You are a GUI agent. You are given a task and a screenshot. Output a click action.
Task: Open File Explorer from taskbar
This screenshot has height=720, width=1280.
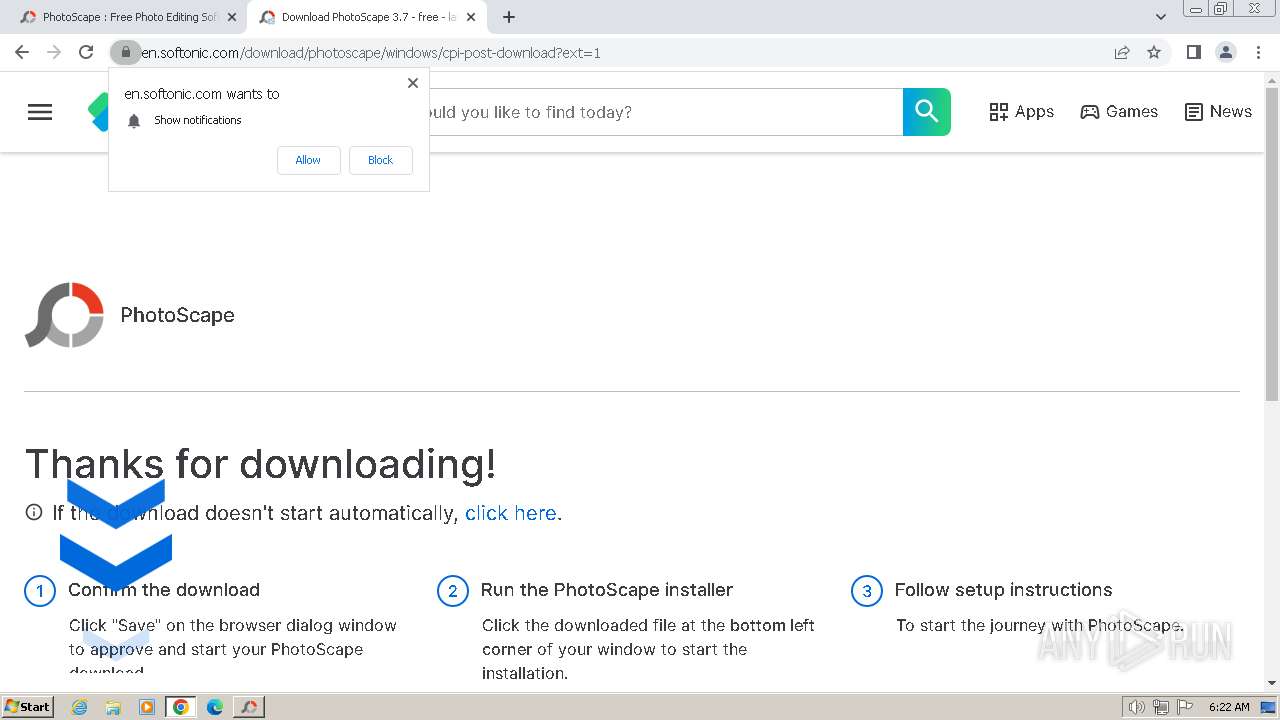[113, 707]
